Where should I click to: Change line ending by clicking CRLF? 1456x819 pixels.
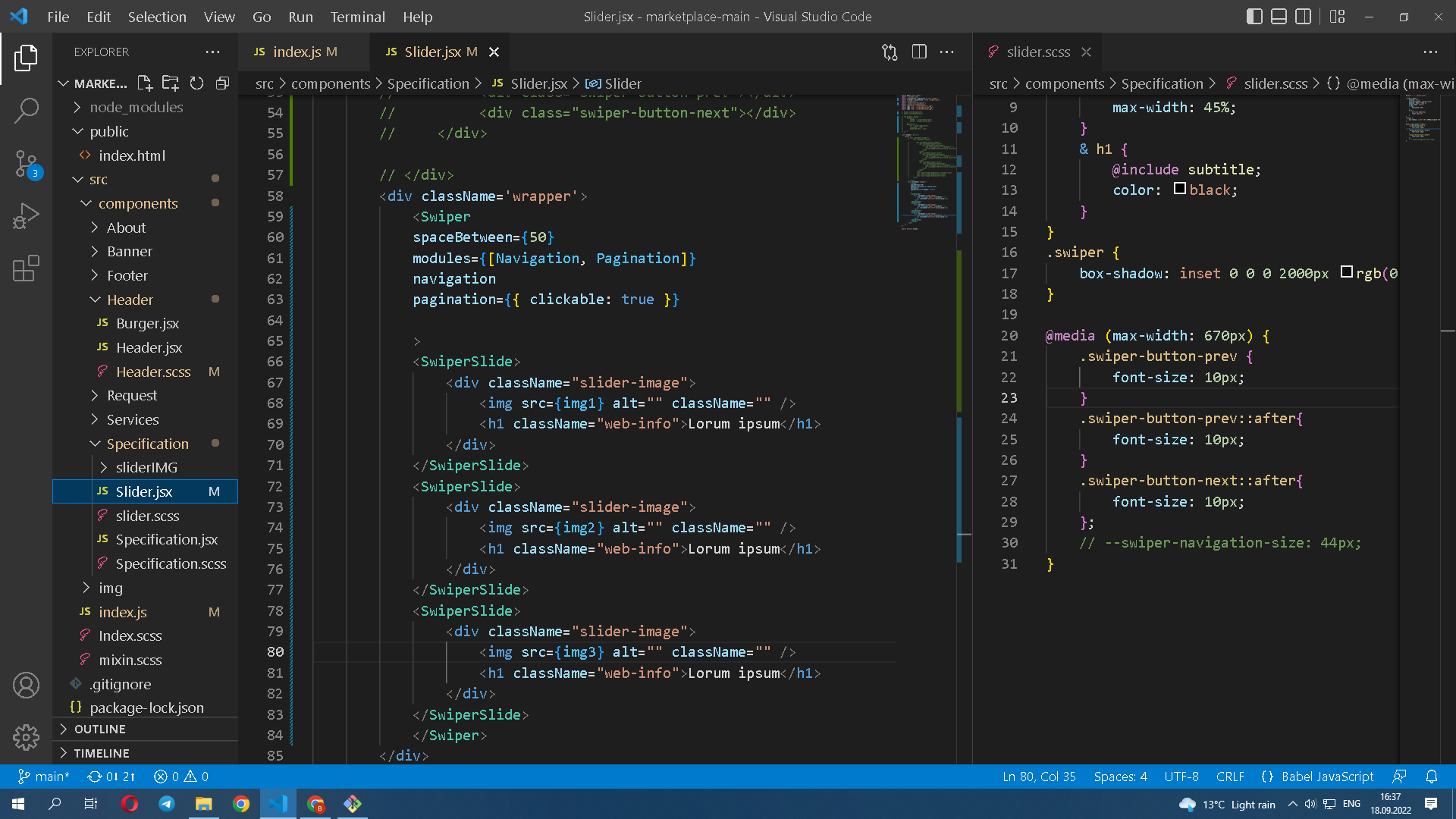(1230, 776)
